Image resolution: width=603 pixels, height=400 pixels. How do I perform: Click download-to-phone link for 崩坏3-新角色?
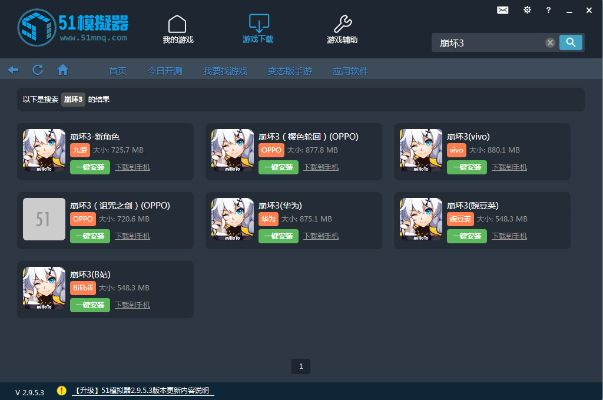tap(133, 167)
